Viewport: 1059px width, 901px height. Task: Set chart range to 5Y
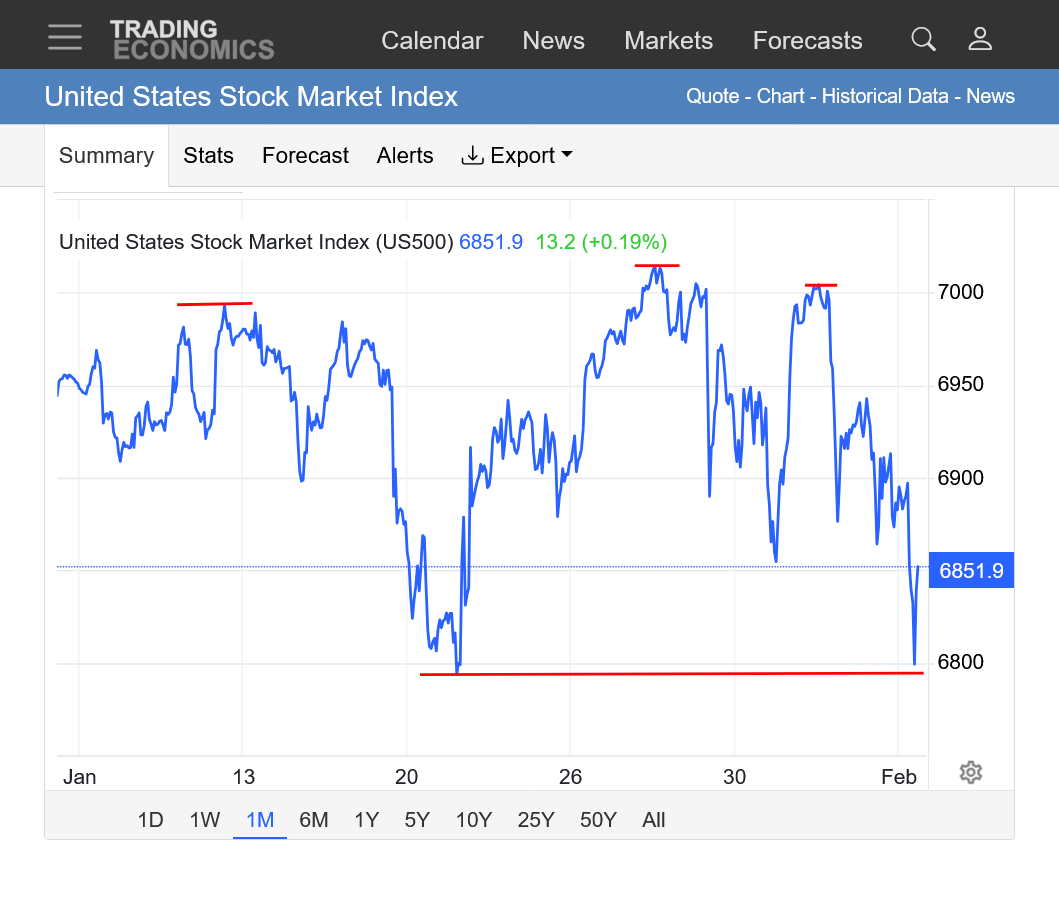(417, 820)
